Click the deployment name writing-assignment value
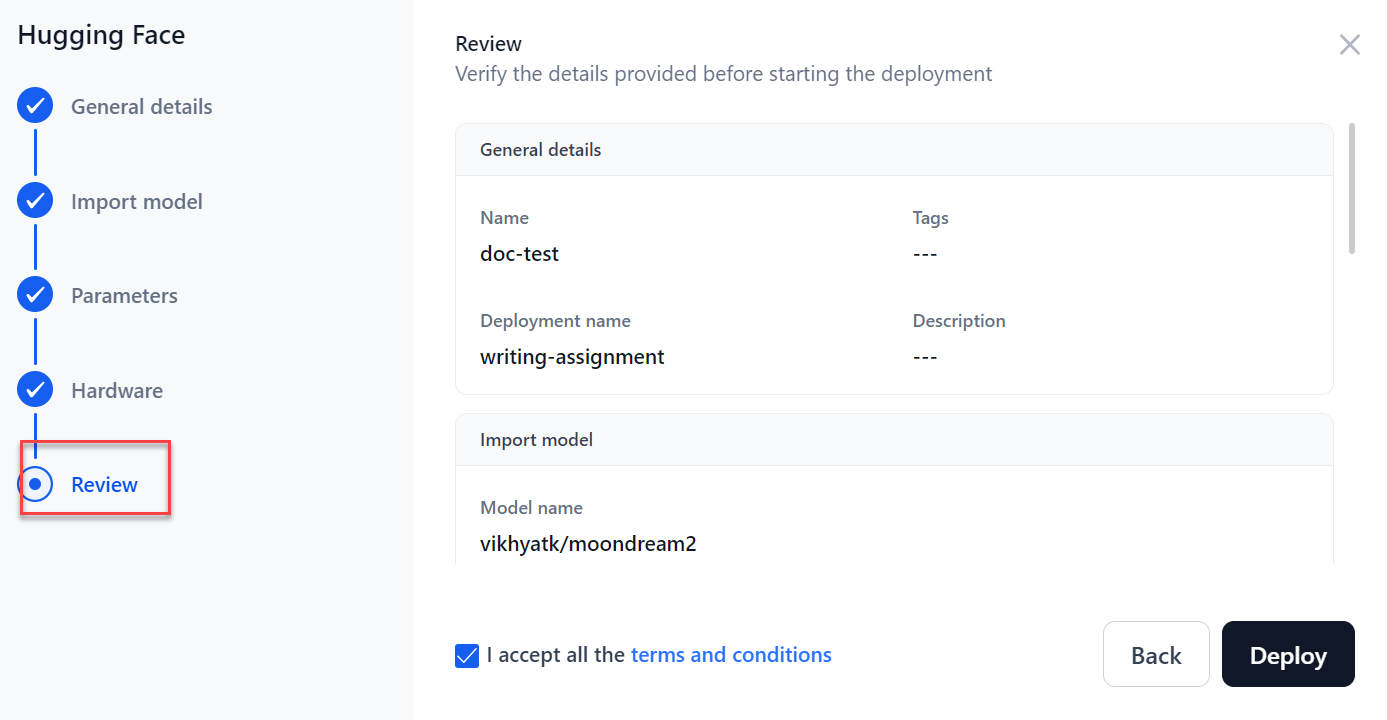Screen dimensions: 1387x720 (572, 357)
